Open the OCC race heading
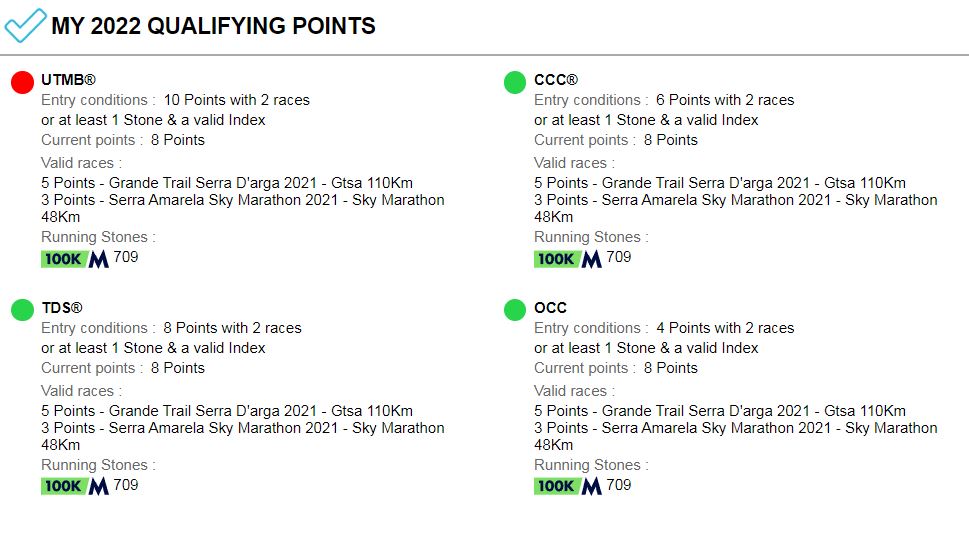 pos(551,308)
